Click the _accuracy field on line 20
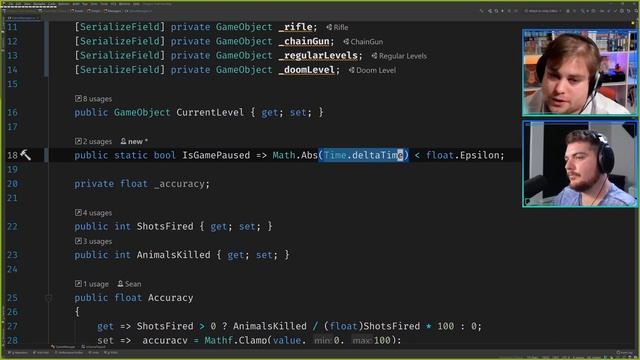The image size is (640, 360). coord(179,184)
